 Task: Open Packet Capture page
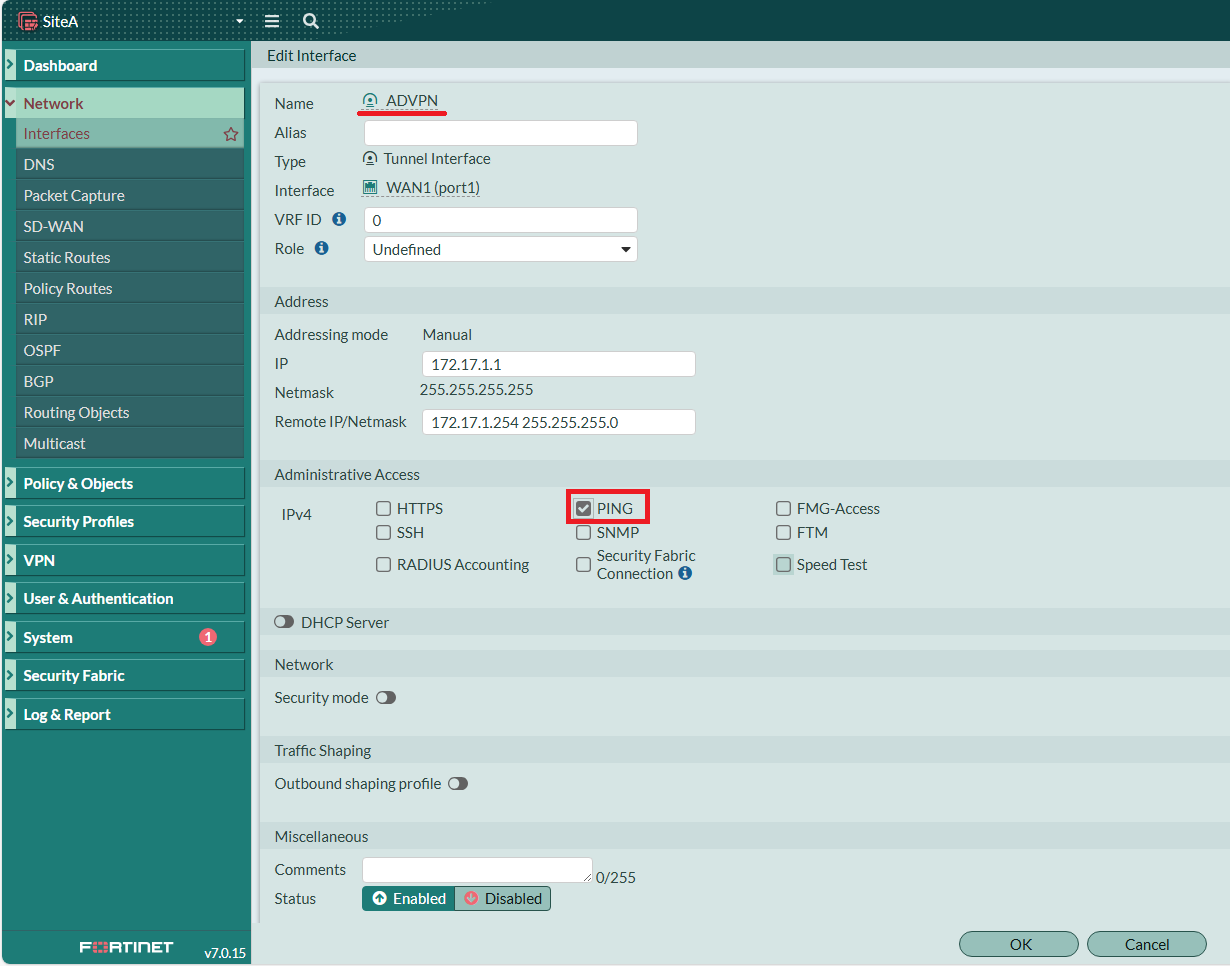(130, 195)
